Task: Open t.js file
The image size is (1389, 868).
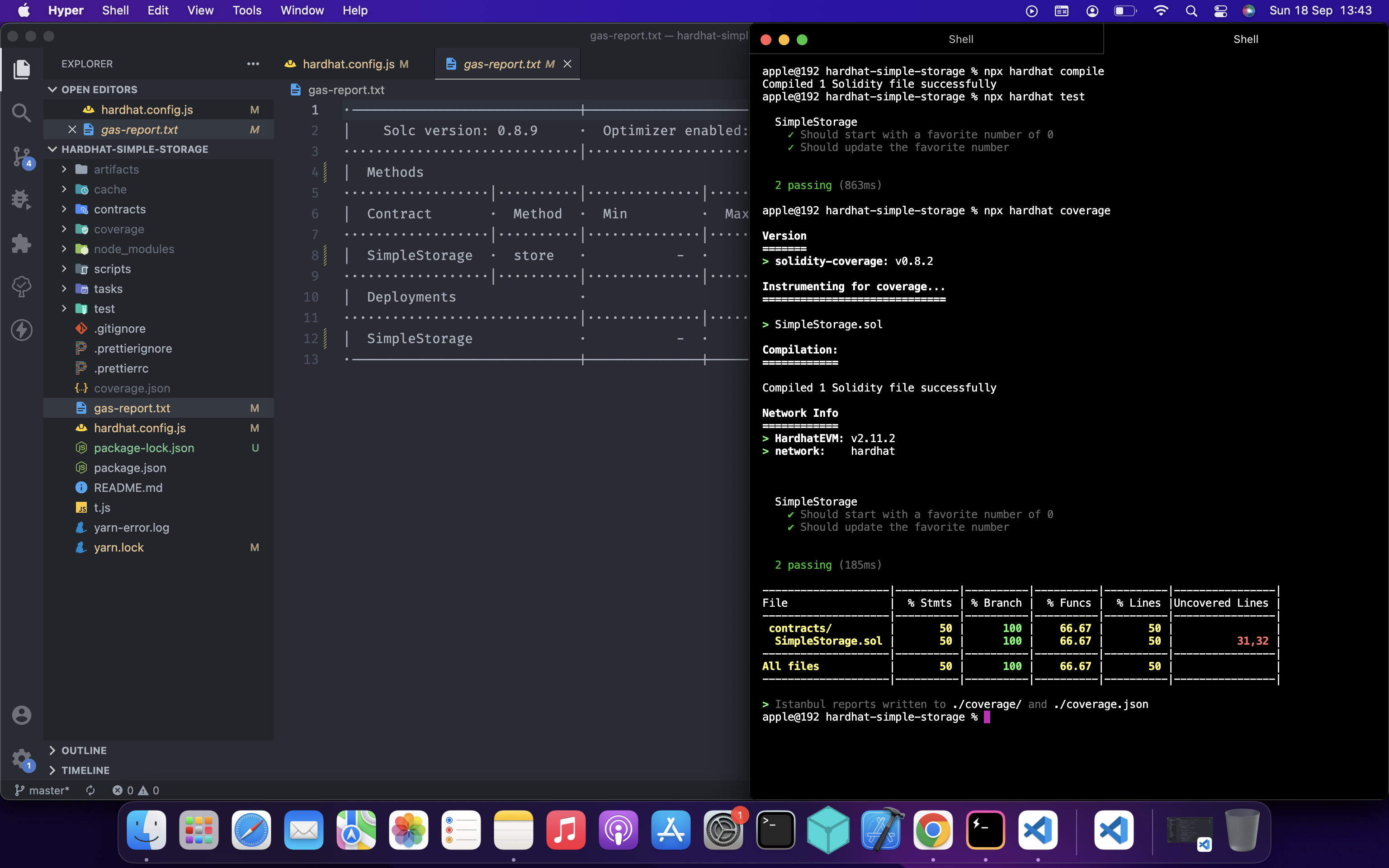Action: [x=159, y=508]
